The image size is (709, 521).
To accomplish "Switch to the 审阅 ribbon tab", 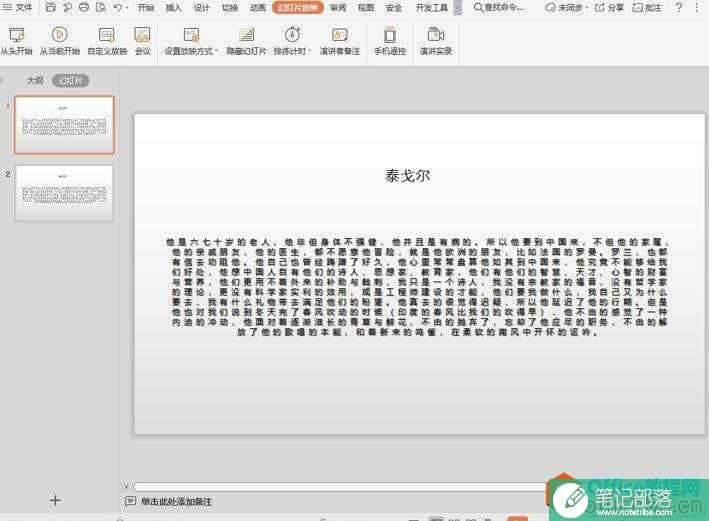I will (x=338, y=8).
